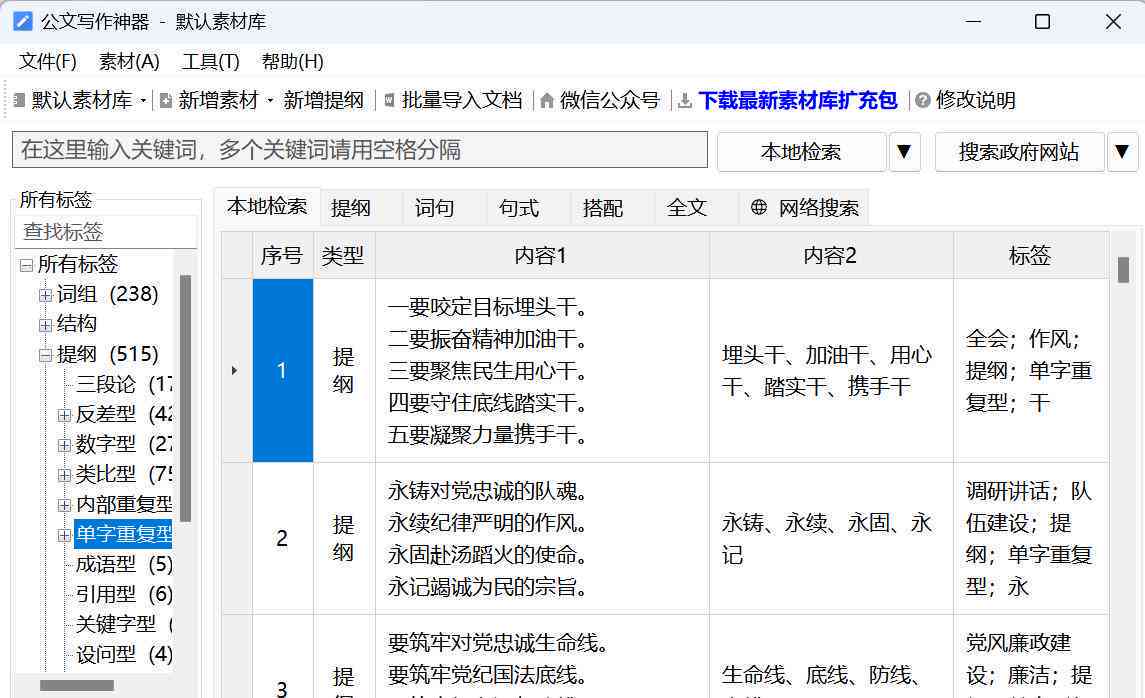Image resolution: width=1145 pixels, height=698 pixels.
Task: Switch to the 本地检索 tab
Action: [x=267, y=206]
